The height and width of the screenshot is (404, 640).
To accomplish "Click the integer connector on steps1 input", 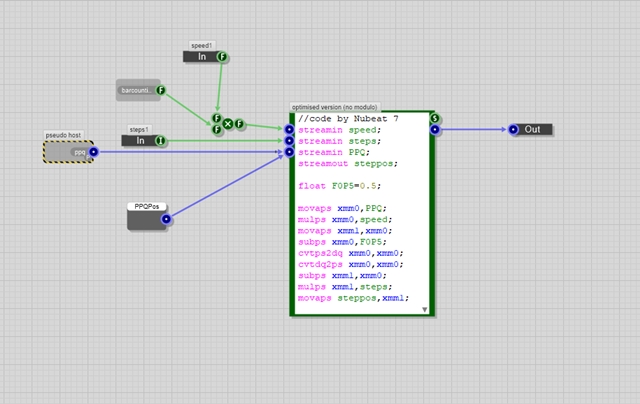I will (x=160, y=141).
